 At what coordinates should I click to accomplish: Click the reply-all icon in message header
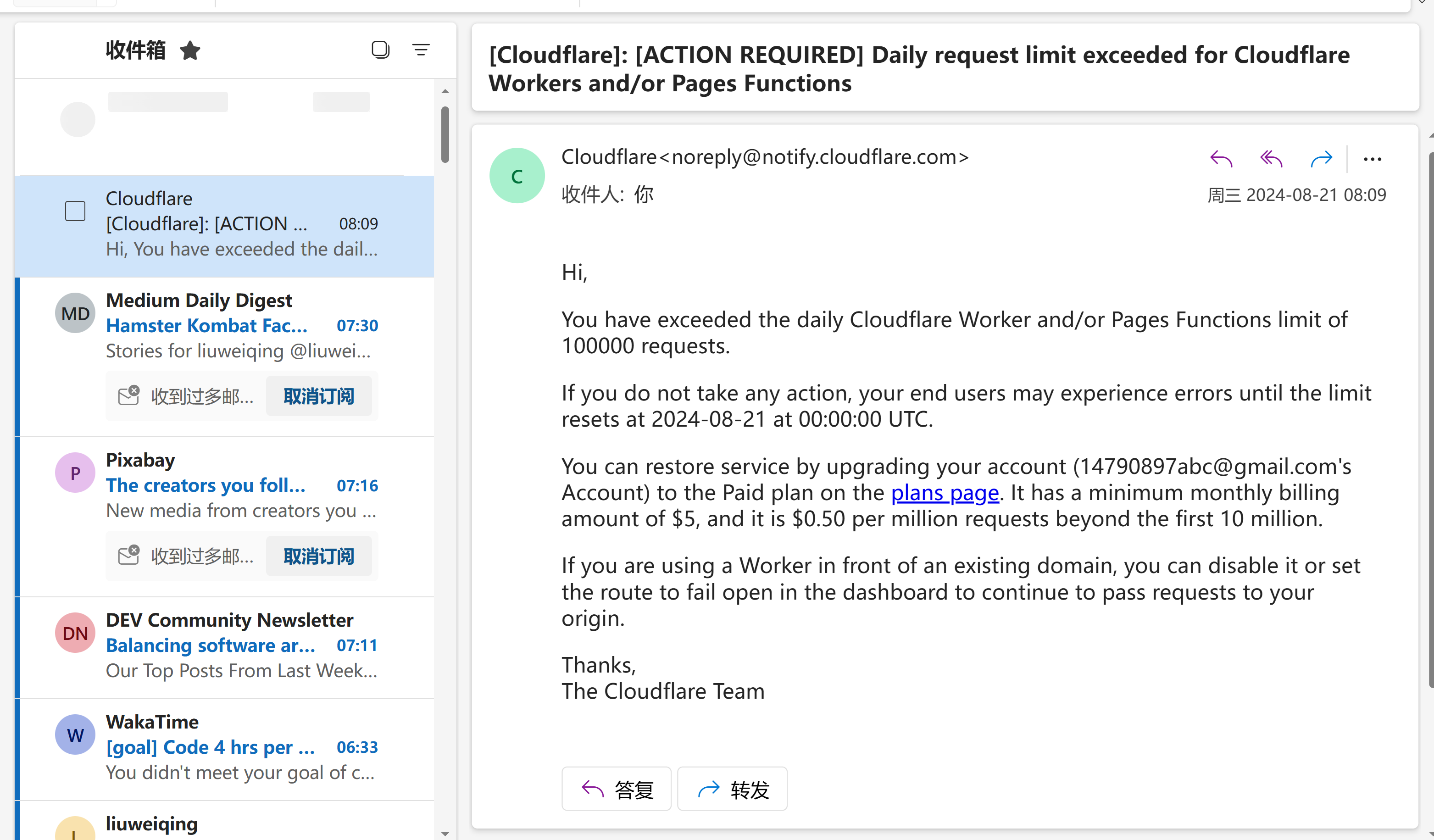point(1271,159)
